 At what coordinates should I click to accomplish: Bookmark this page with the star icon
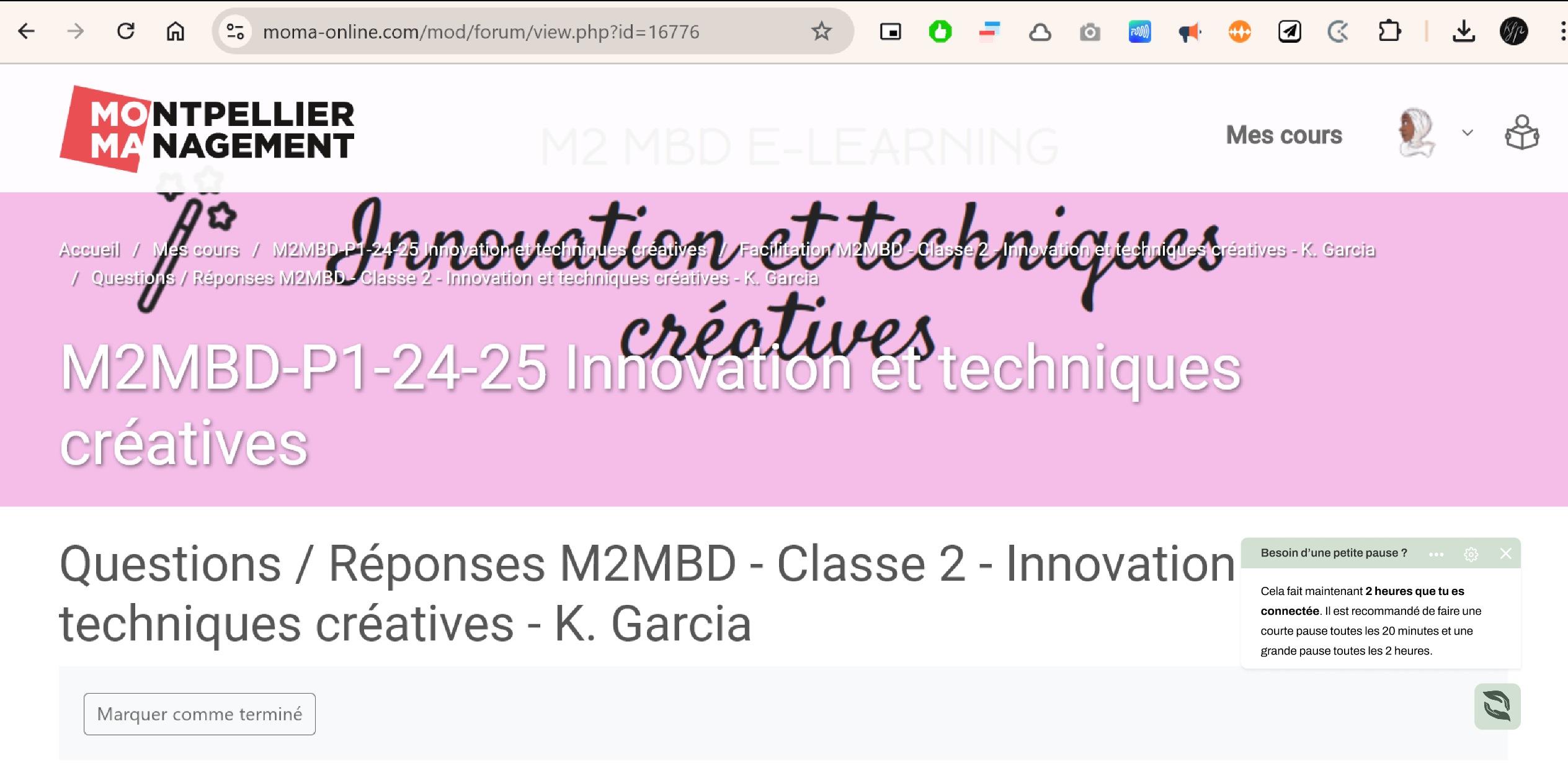coord(821,31)
